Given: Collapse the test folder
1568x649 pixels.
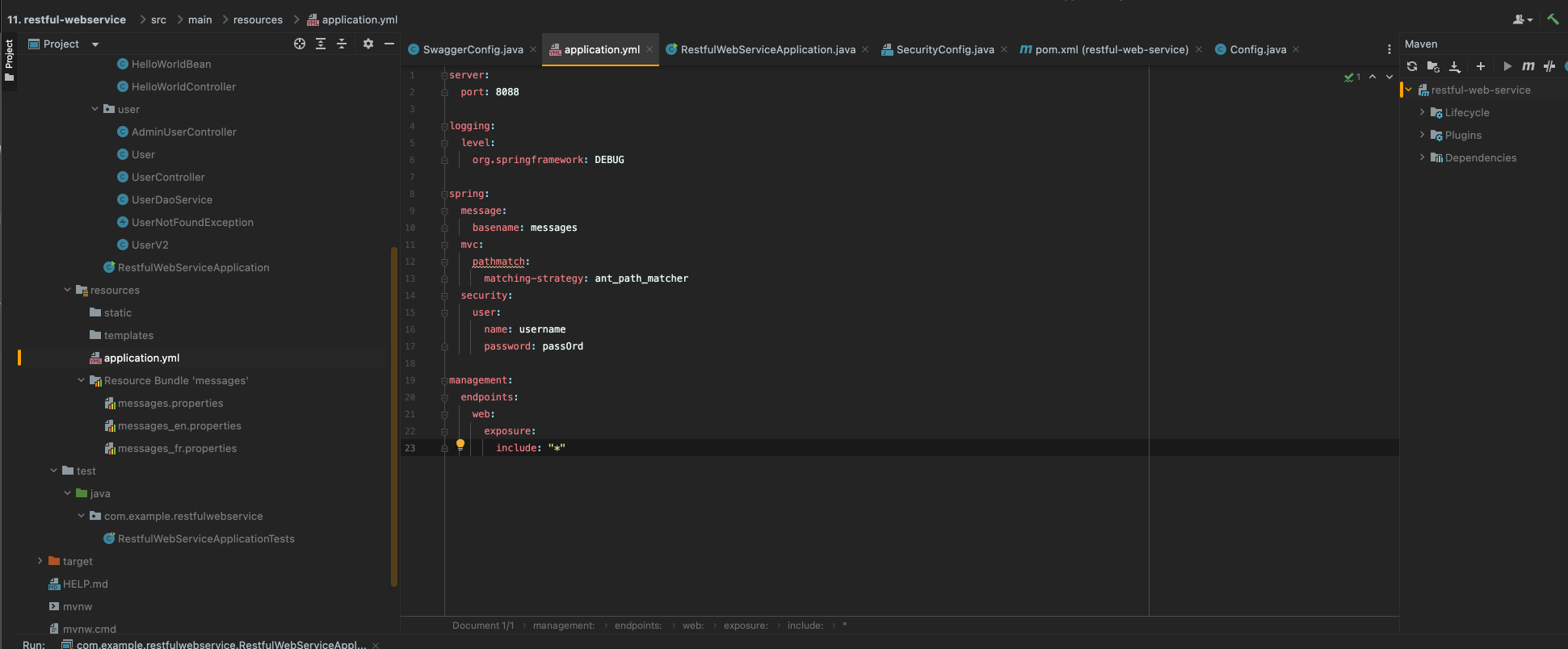Looking at the screenshot, I should (53, 470).
